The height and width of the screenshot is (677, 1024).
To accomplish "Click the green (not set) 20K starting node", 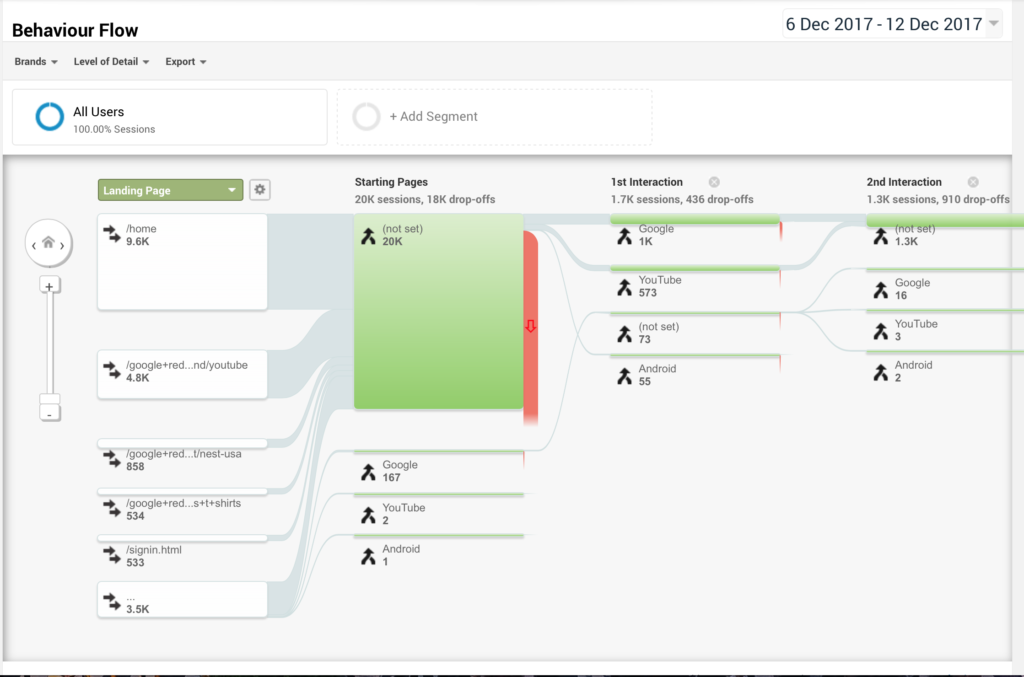I will click(438, 311).
